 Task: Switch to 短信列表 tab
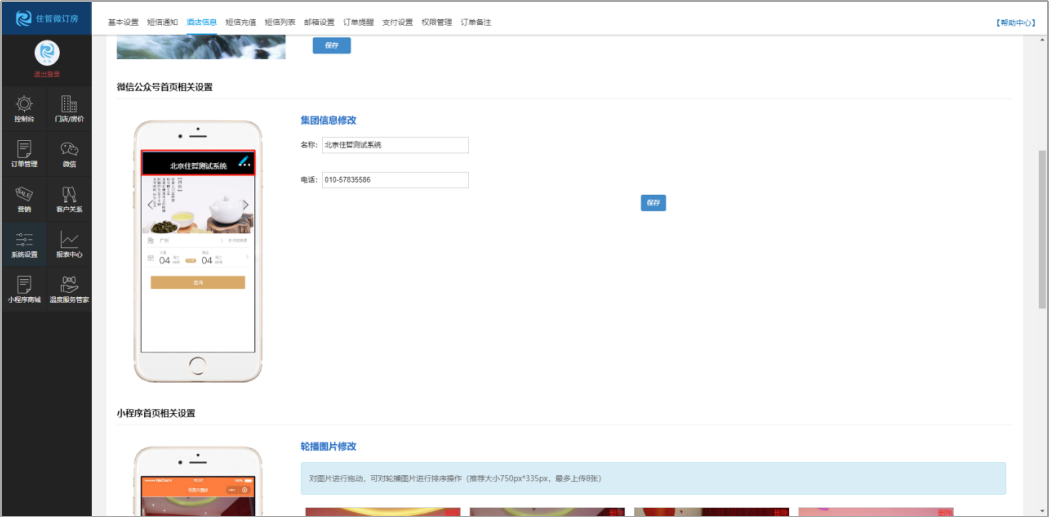pyautogui.click(x=280, y=22)
